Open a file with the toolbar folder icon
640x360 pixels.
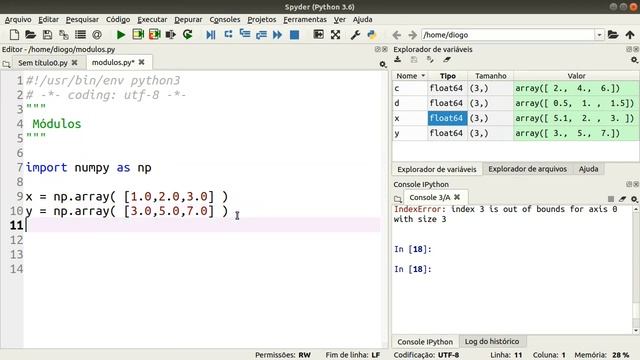pos(31,35)
